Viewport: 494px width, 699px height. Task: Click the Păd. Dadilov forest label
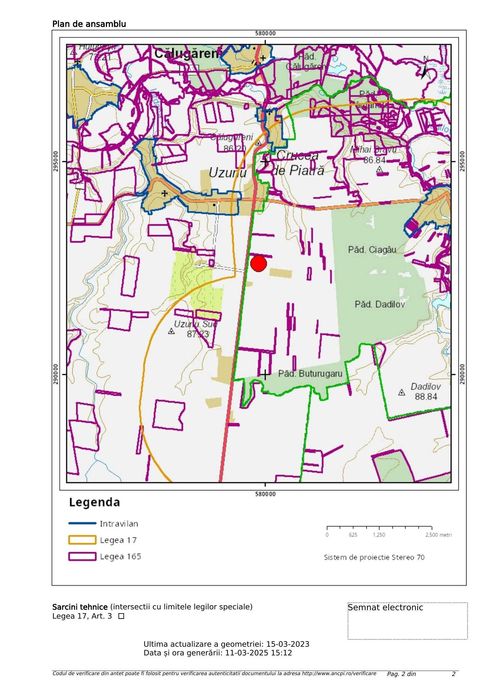coord(380,304)
